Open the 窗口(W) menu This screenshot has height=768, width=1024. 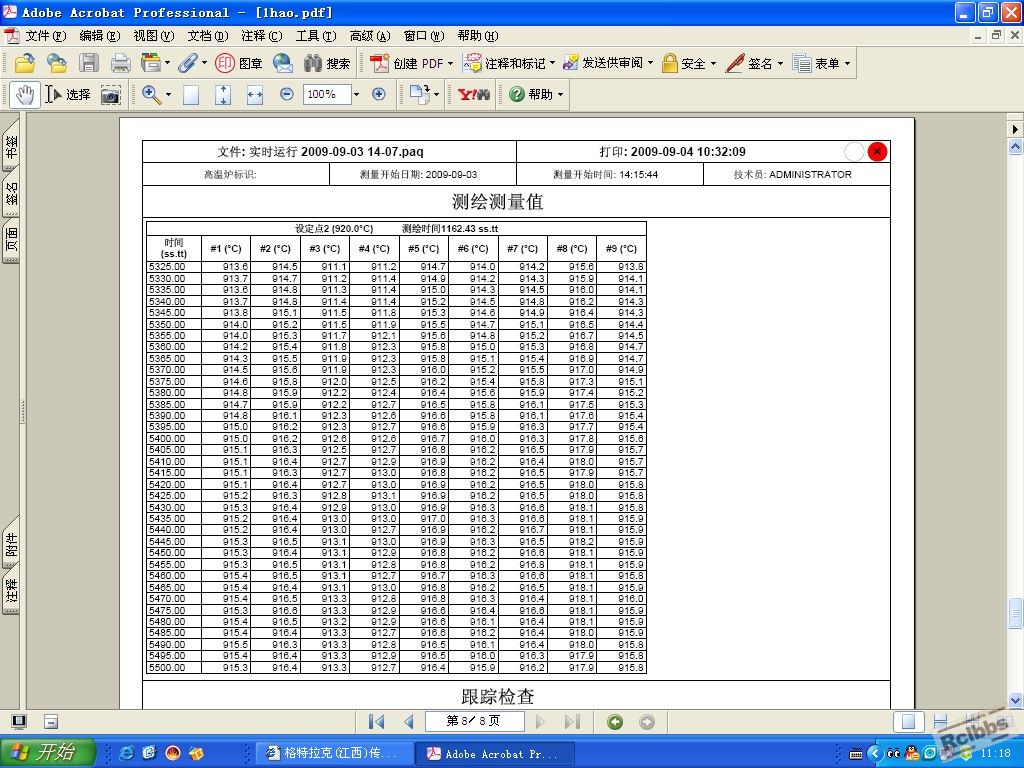(x=424, y=36)
